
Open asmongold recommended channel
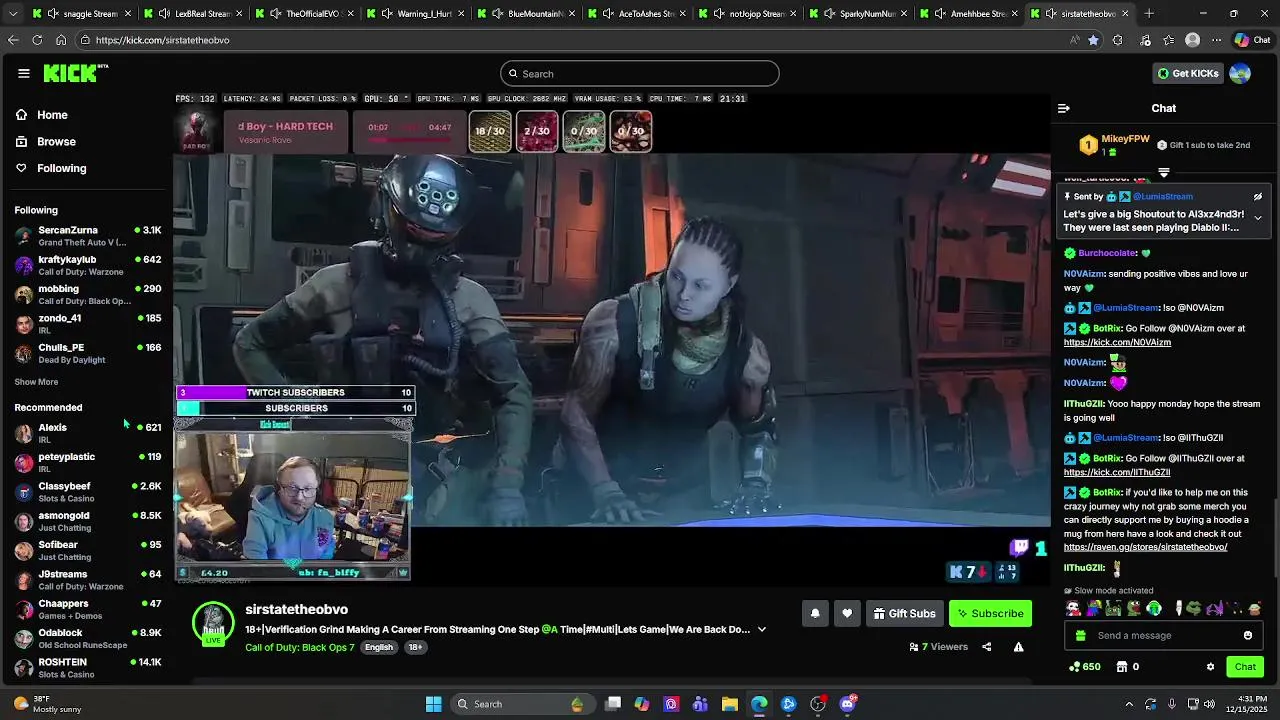tap(88, 521)
